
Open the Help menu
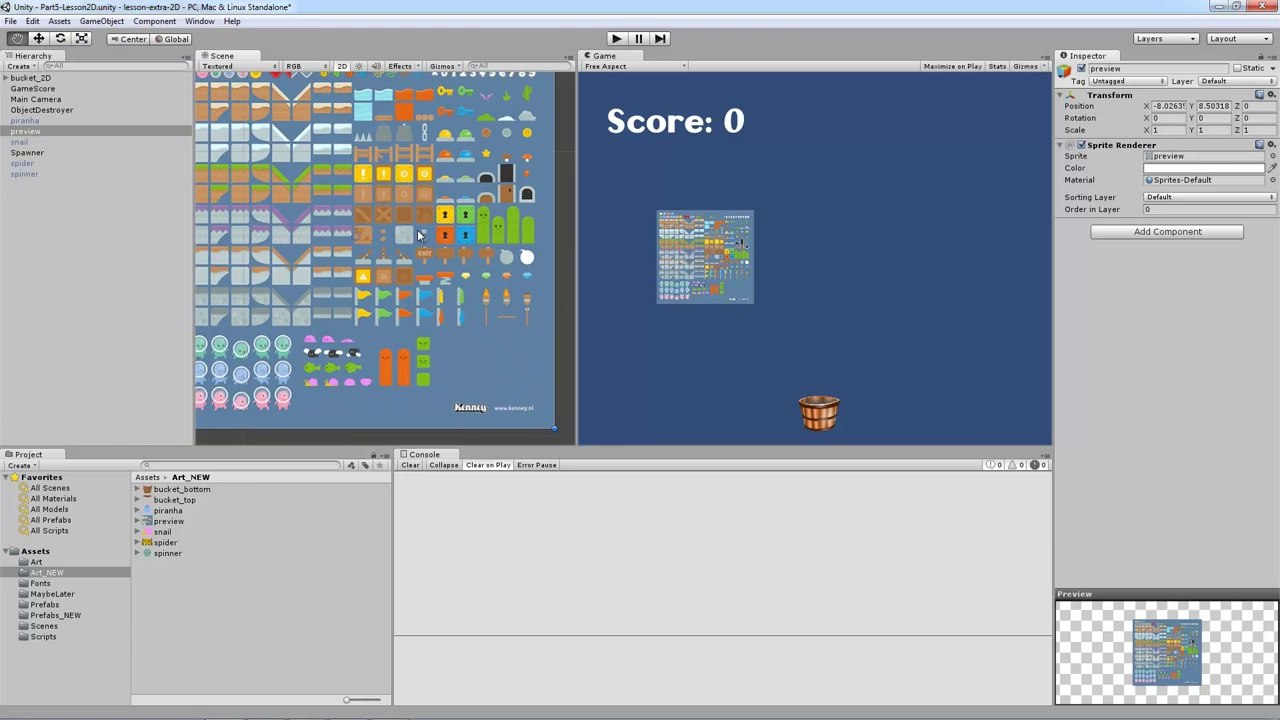(232, 21)
